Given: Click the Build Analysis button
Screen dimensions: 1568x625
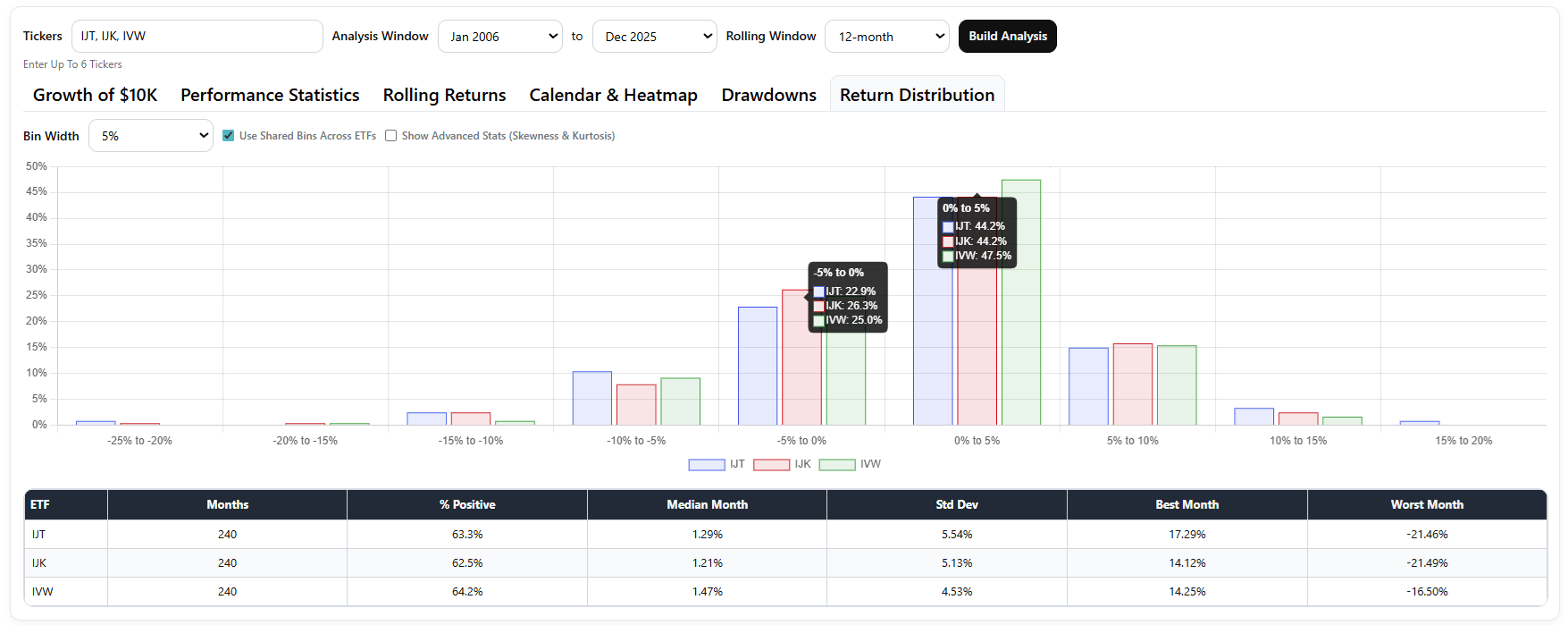Looking at the screenshot, I should [x=1008, y=37].
